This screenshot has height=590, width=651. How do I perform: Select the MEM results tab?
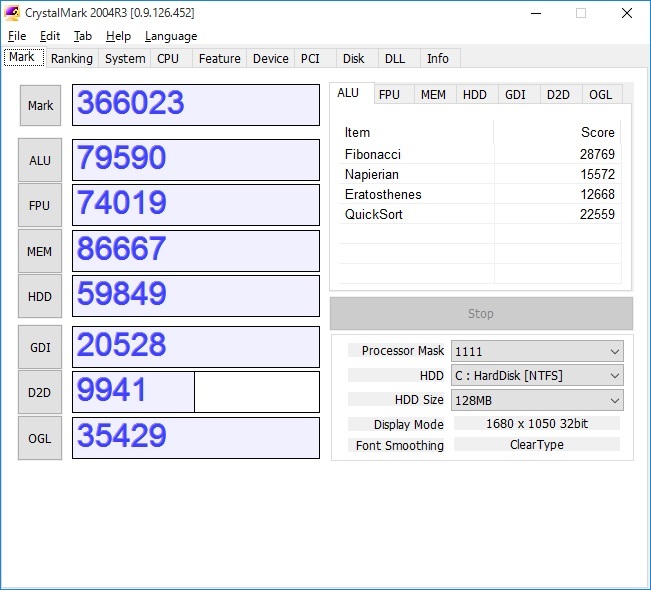tap(435, 95)
